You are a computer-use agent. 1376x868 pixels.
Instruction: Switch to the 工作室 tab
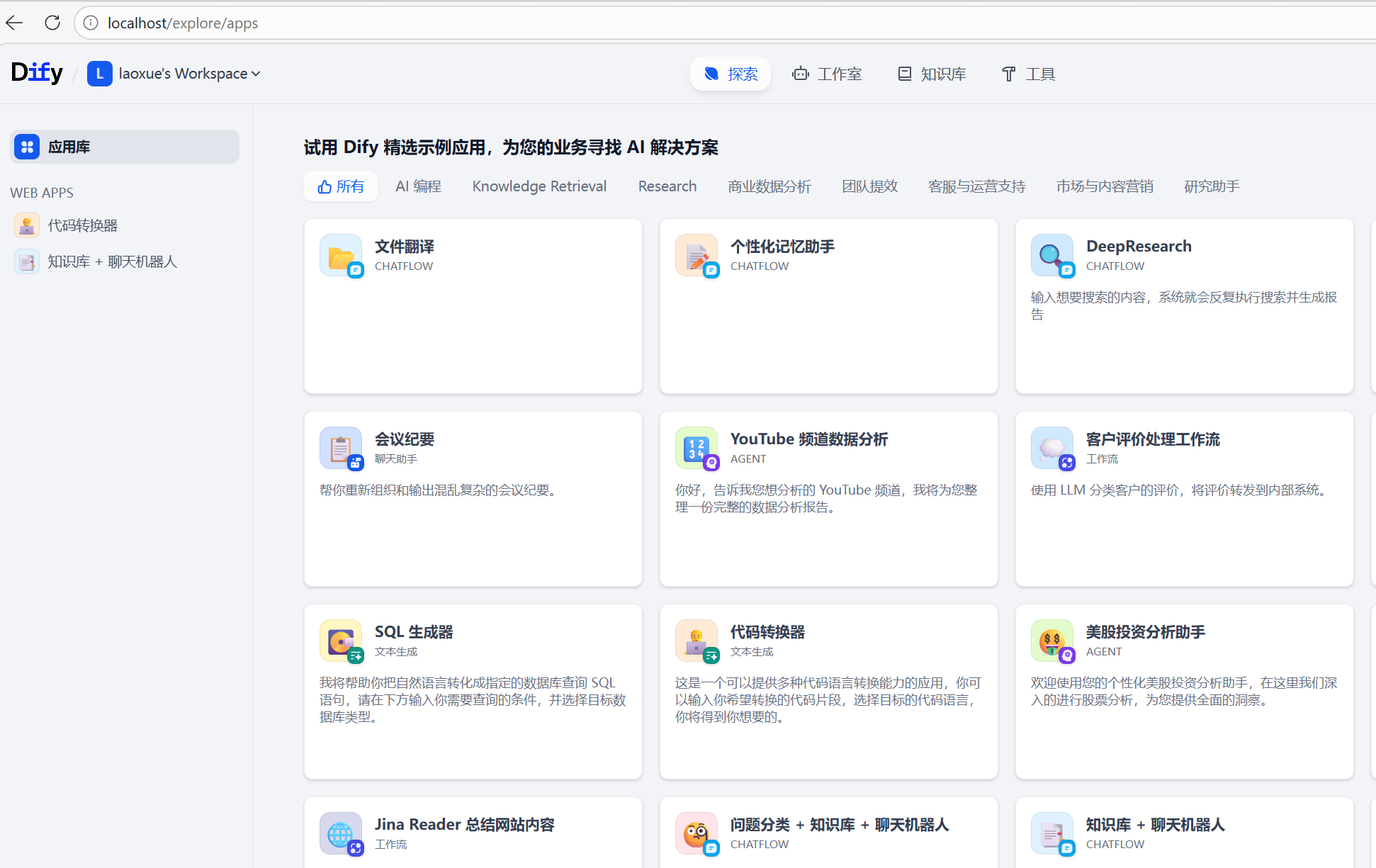[x=827, y=74]
